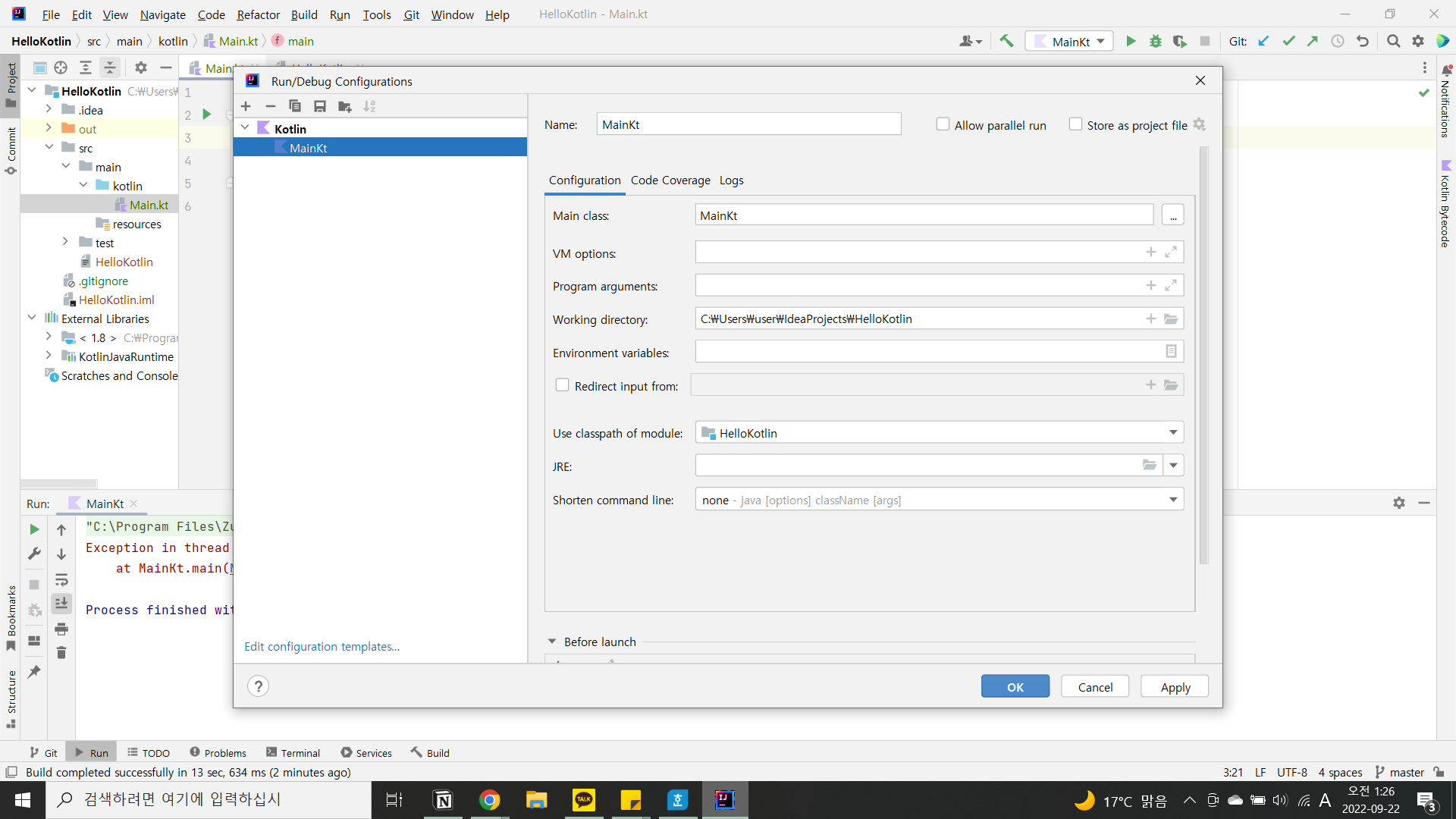
Task: Open the JRE dropdown arrow
Action: [1173, 466]
